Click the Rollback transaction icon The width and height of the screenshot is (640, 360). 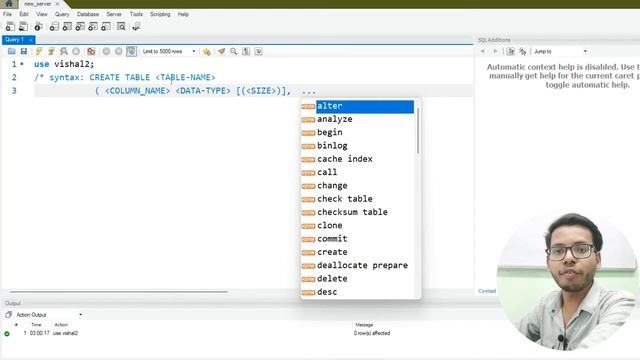click(x=118, y=51)
